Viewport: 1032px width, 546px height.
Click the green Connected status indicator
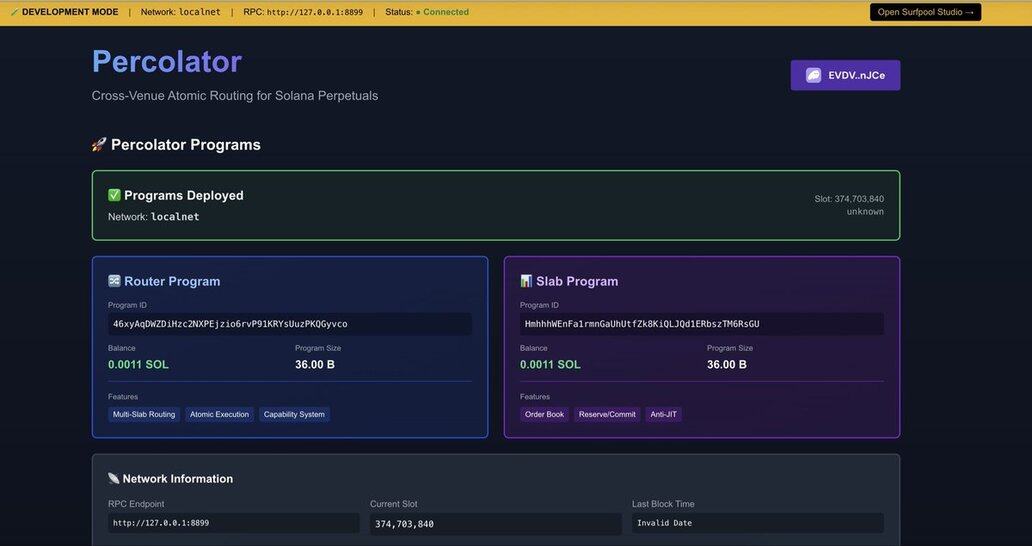(x=417, y=12)
